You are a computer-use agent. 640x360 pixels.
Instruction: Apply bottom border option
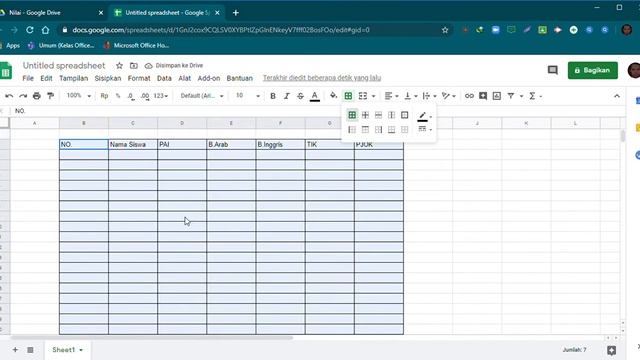tap(391, 130)
